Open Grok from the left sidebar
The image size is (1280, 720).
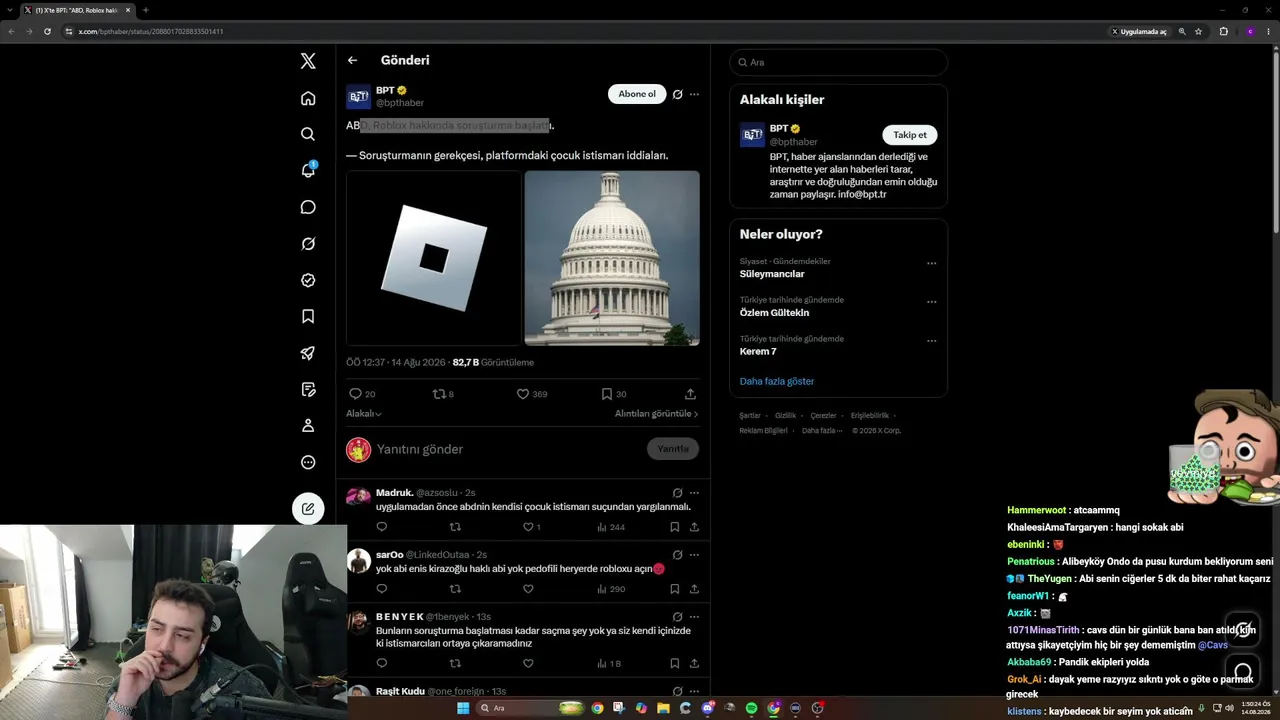coord(308,244)
